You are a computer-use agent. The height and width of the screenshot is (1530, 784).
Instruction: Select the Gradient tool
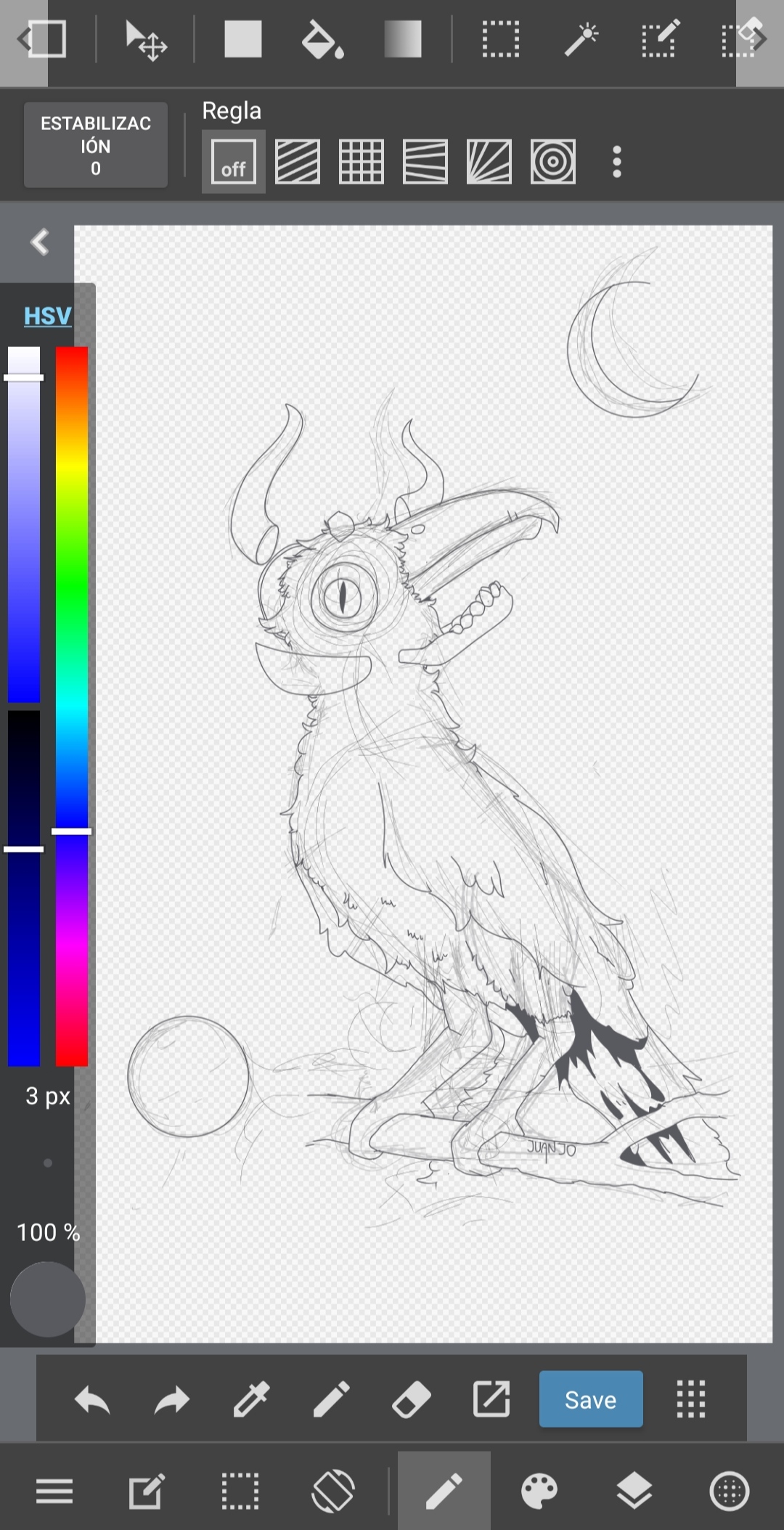pos(403,39)
